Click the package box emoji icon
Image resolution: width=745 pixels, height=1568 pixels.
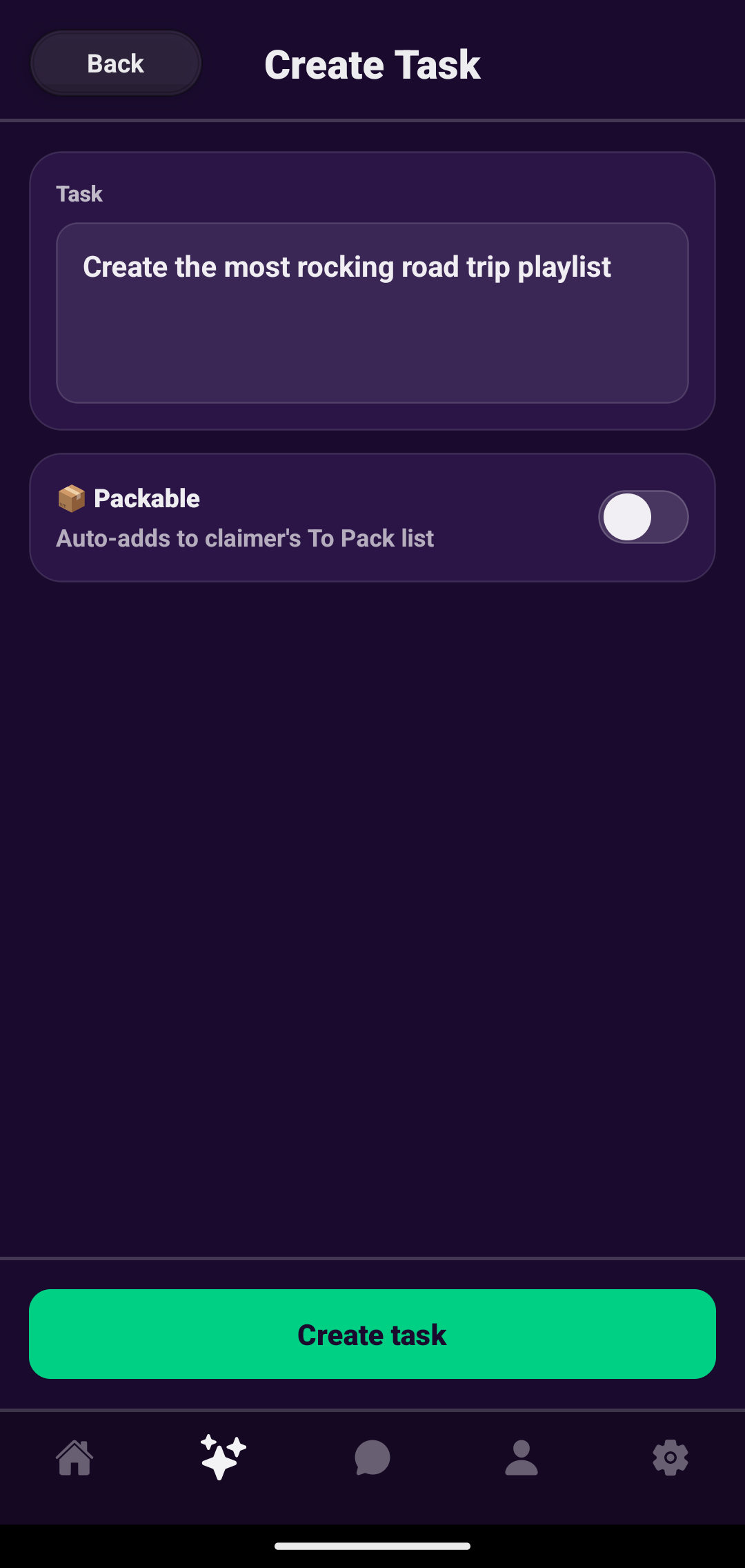click(71, 498)
